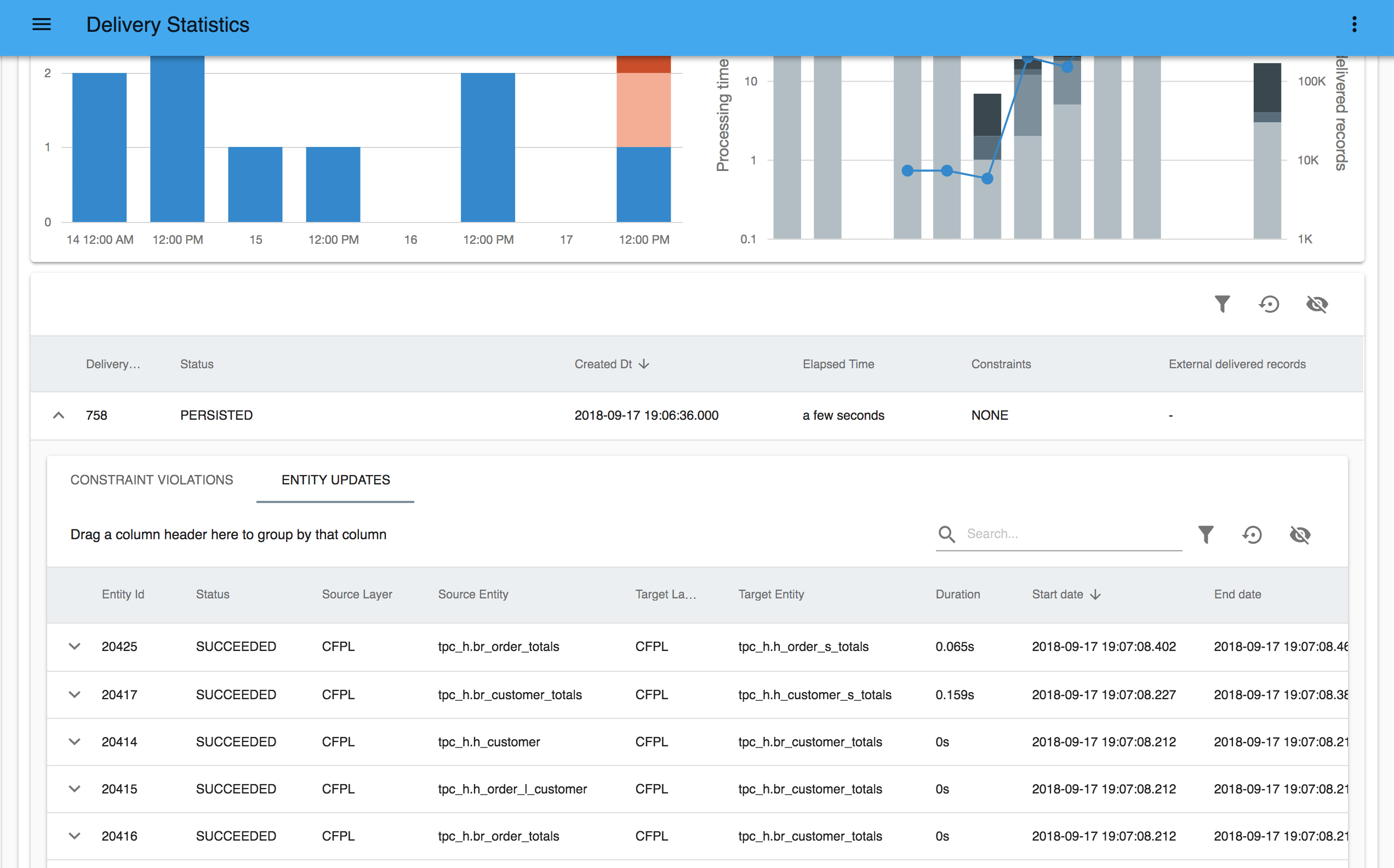This screenshot has height=868, width=1394.
Task: Sort by Source Layer column header
Action: [x=357, y=594]
